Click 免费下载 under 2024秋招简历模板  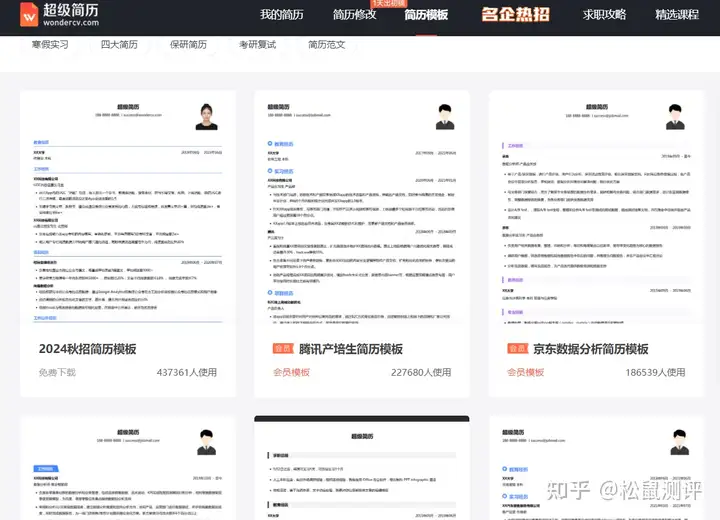57,372
